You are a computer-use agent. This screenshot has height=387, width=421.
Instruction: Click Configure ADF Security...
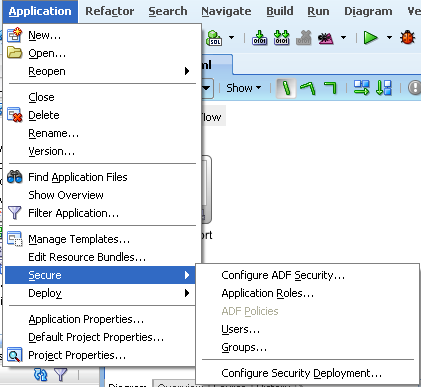coord(307,275)
